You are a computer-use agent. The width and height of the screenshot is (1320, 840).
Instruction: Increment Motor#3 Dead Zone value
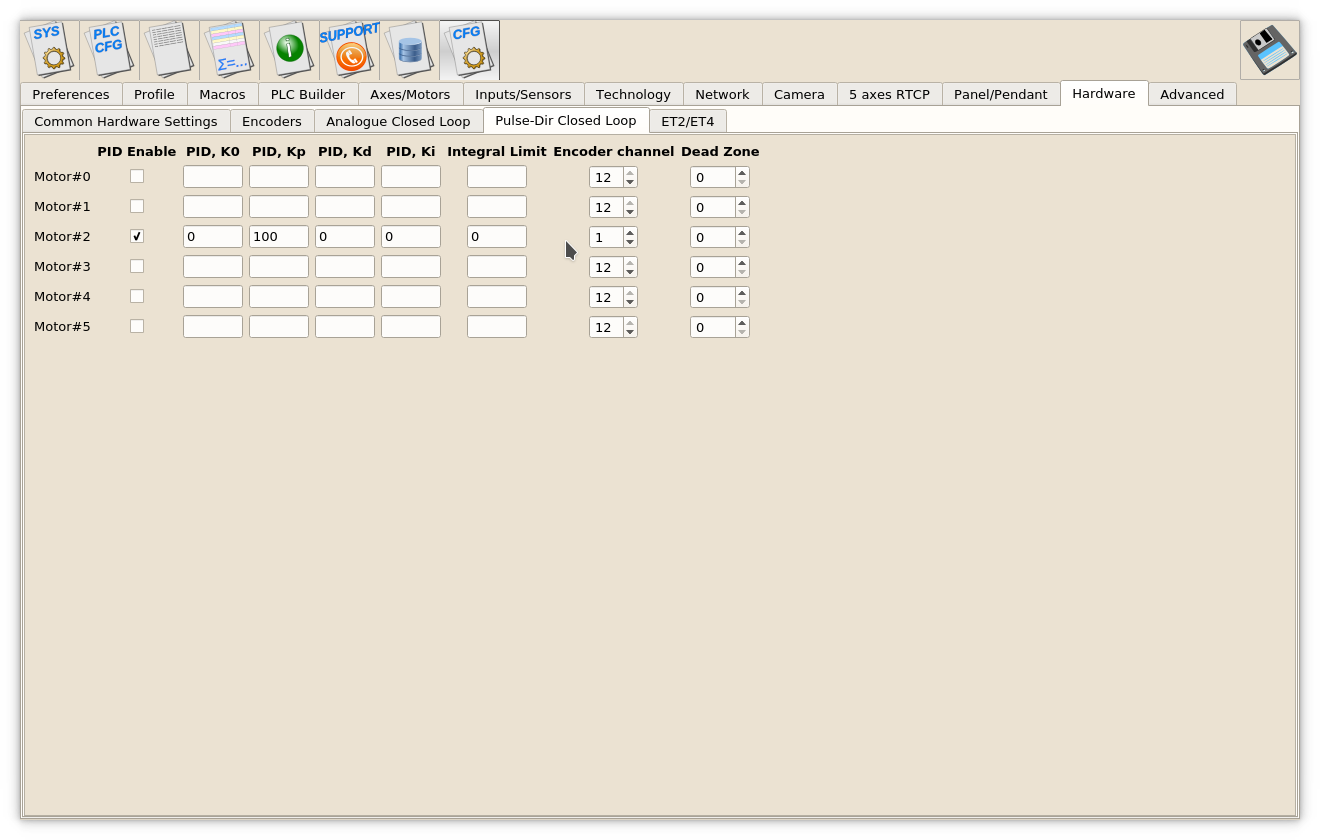coord(741,262)
